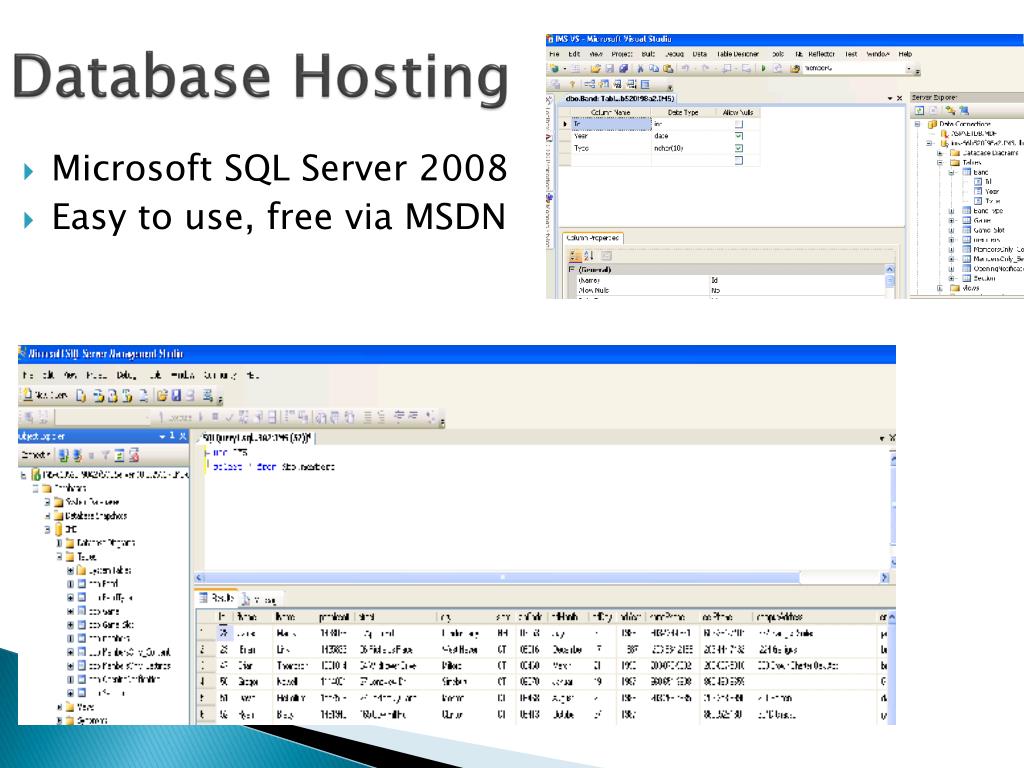Click the Save All icon in Visual Studio
Screen dimensions: 1024x768
624,69
